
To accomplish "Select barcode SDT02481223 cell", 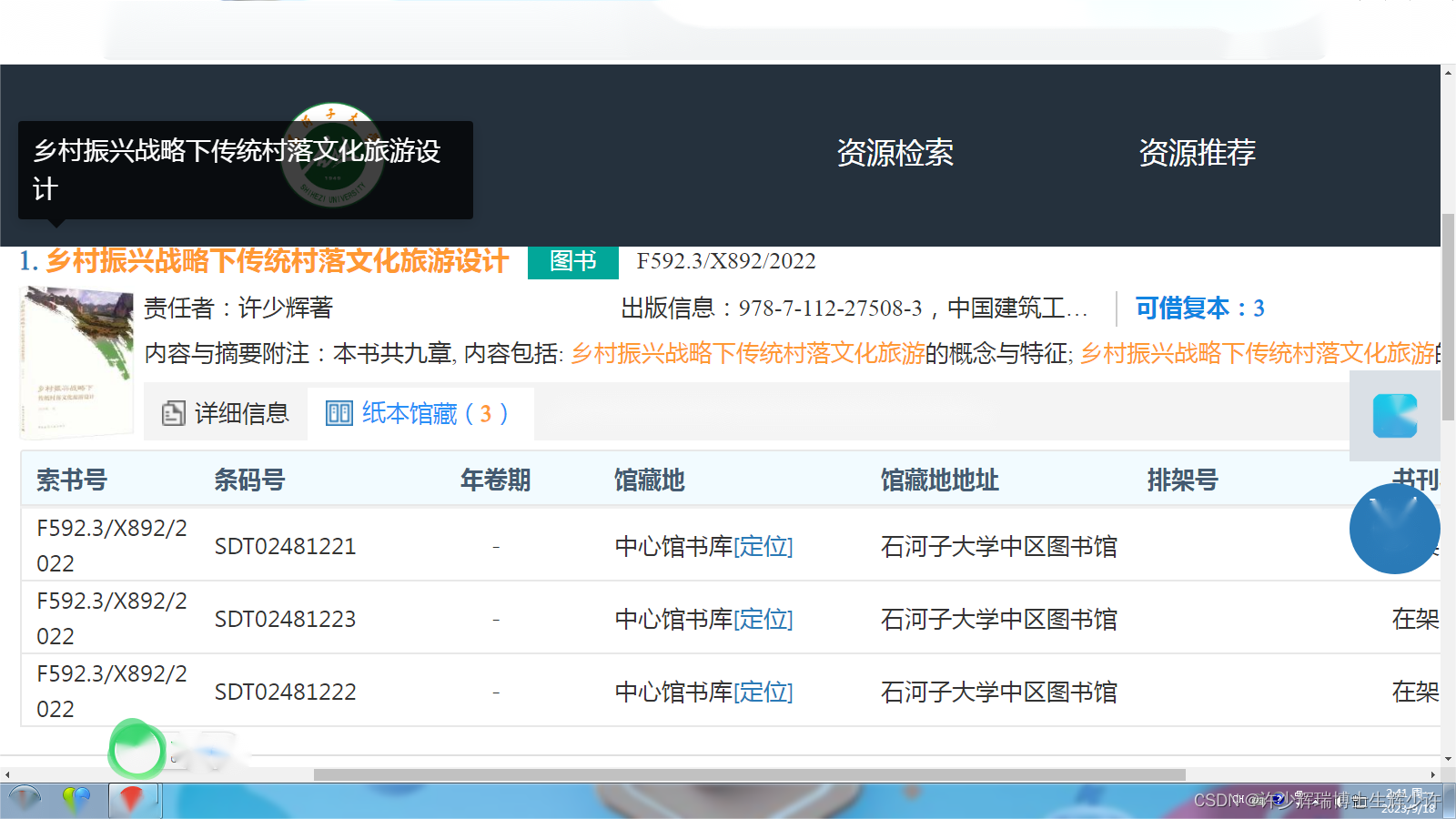I will pyautogui.click(x=285, y=619).
